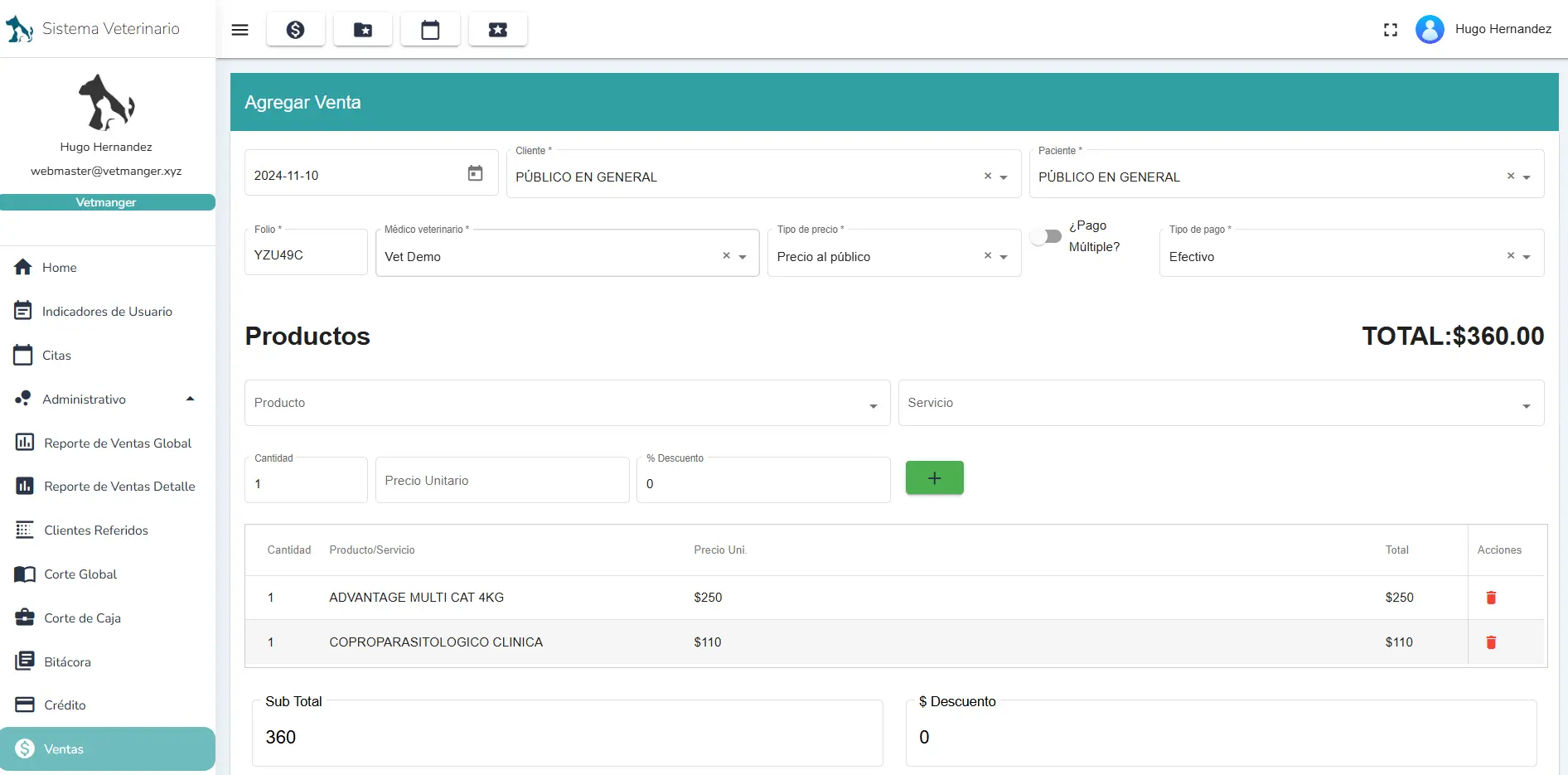Expand the Tipo de precio dropdown arrow
The width and height of the screenshot is (1568, 775).
[1004, 257]
